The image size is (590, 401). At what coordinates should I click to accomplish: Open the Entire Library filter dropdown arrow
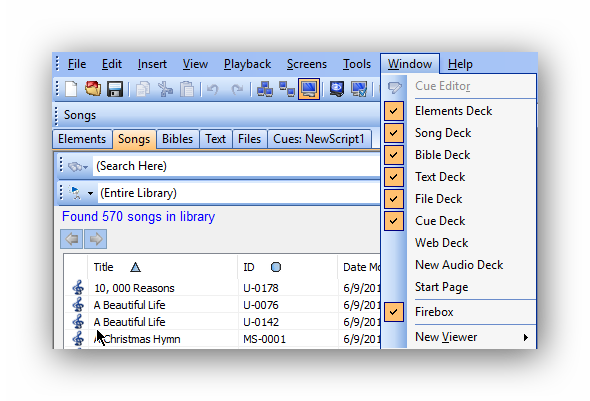click(x=90, y=193)
